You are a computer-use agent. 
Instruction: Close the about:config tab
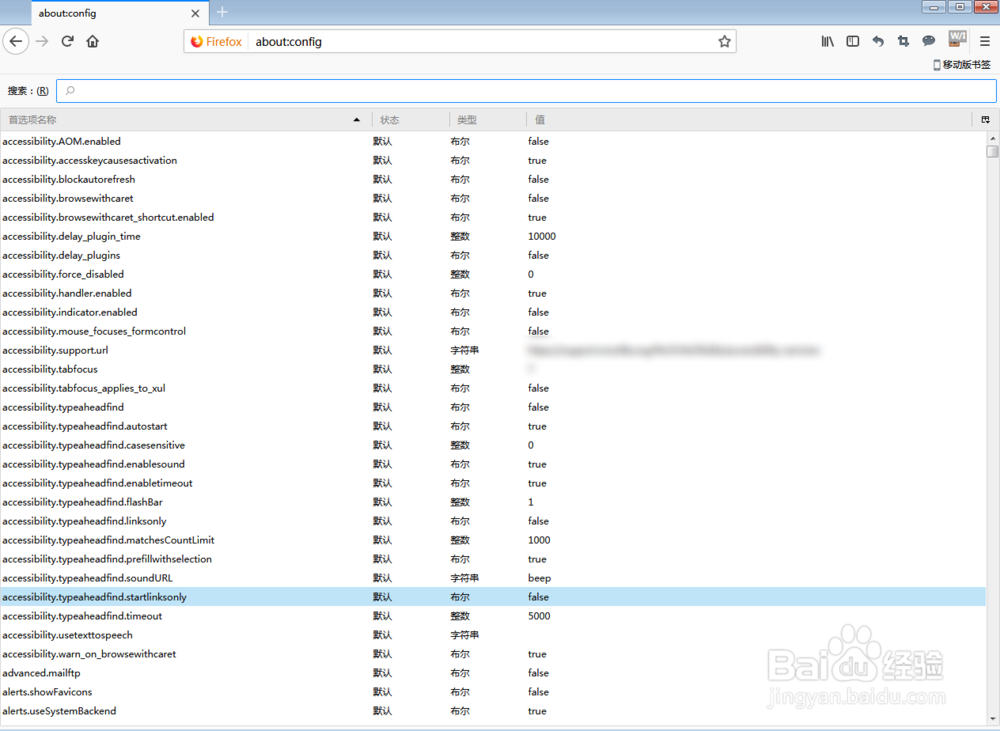(195, 13)
